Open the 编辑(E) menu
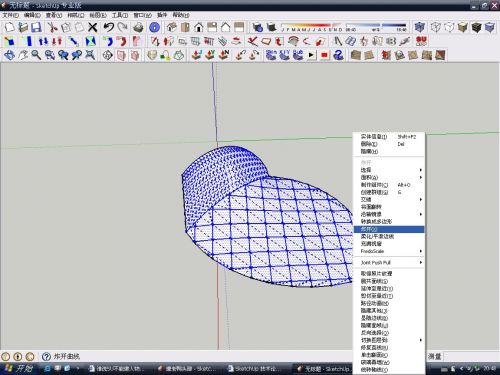This screenshot has width=500, height=375. coord(32,15)
